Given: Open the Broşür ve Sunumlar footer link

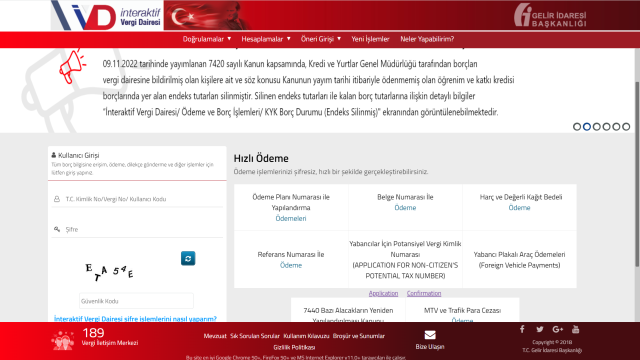Looking at the screenshot, I should tap(359, 336).
